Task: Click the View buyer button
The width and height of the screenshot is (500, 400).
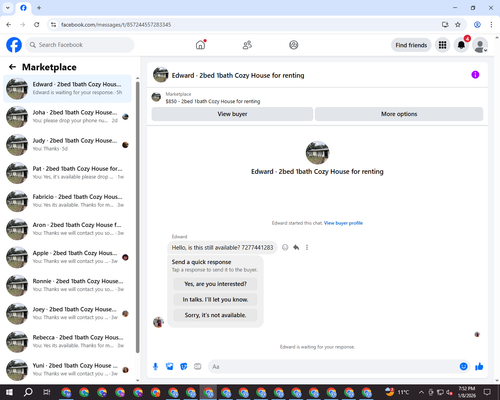Action: coord(232,114)
